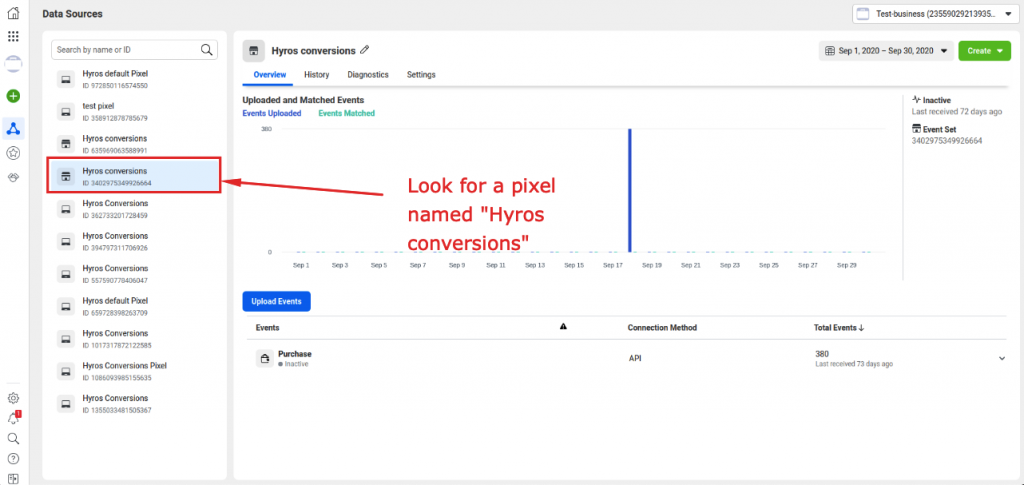1024x485 pixels.
Task: Select Hyros Conversions ID 394797311706926
Action: point(135,241)
